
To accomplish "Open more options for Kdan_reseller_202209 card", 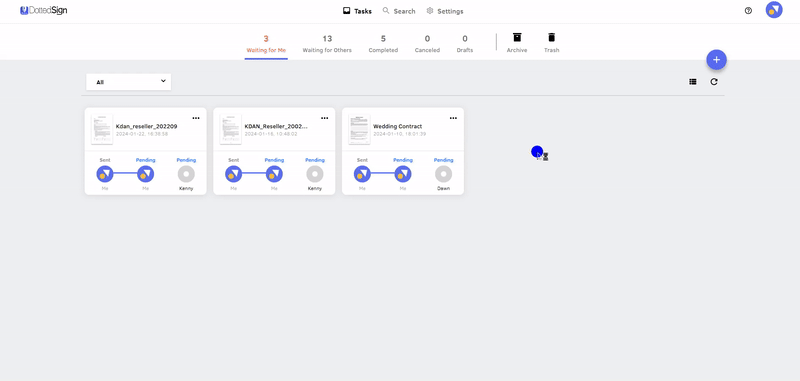I will pyautogui.click(x=196, y=118).
